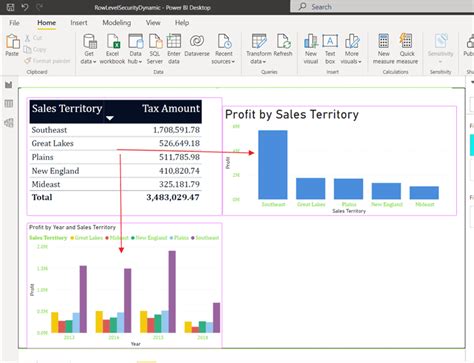Open Model view in left sidebar

pyautogui.click(x=9, y=123)
